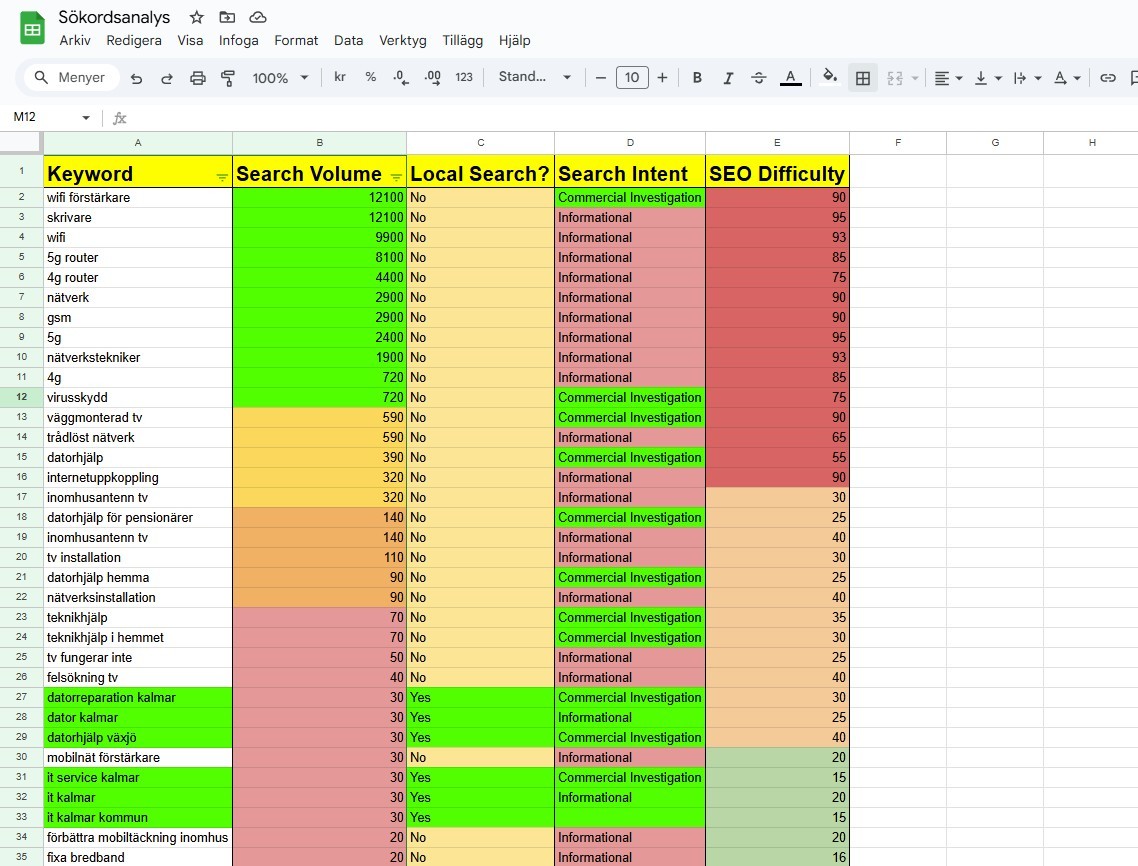Open the Arkiv menu

pyautogui.click(x=75, y=41)
